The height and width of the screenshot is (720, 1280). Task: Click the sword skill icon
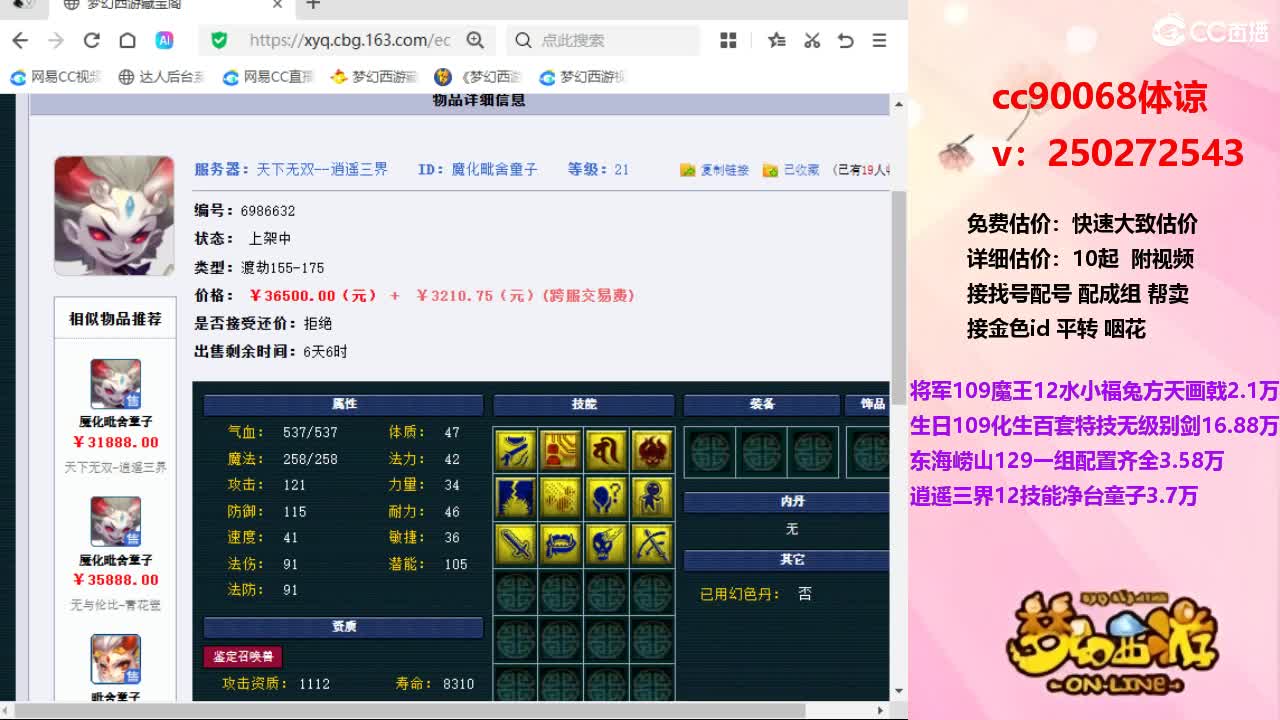coord(516,544)
